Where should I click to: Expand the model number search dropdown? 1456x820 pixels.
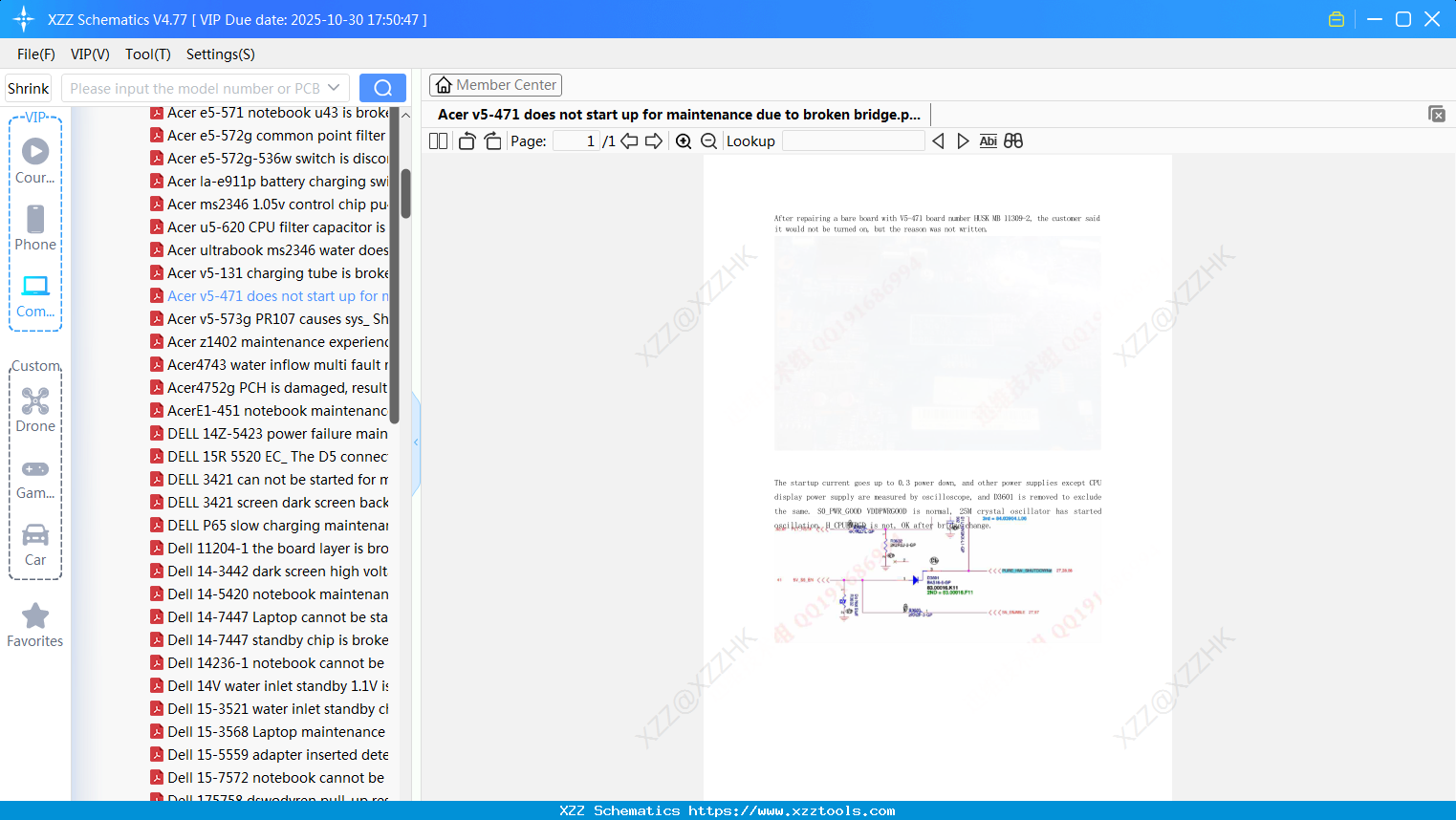coord(334,88)
